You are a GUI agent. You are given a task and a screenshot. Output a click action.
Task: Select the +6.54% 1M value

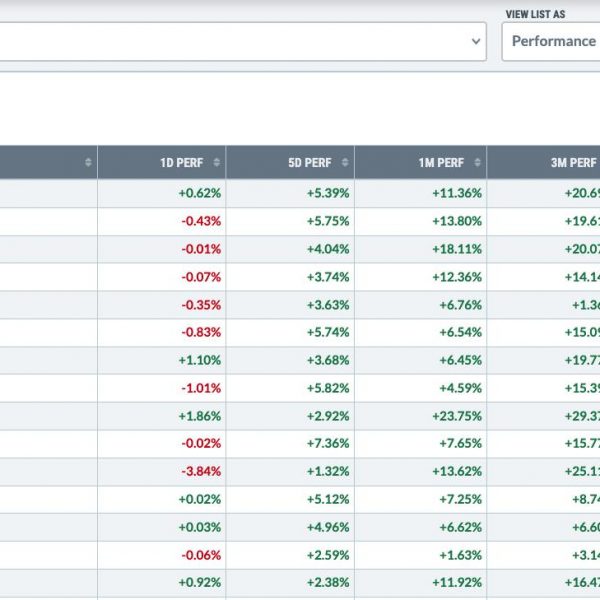(x=461, y=332)
